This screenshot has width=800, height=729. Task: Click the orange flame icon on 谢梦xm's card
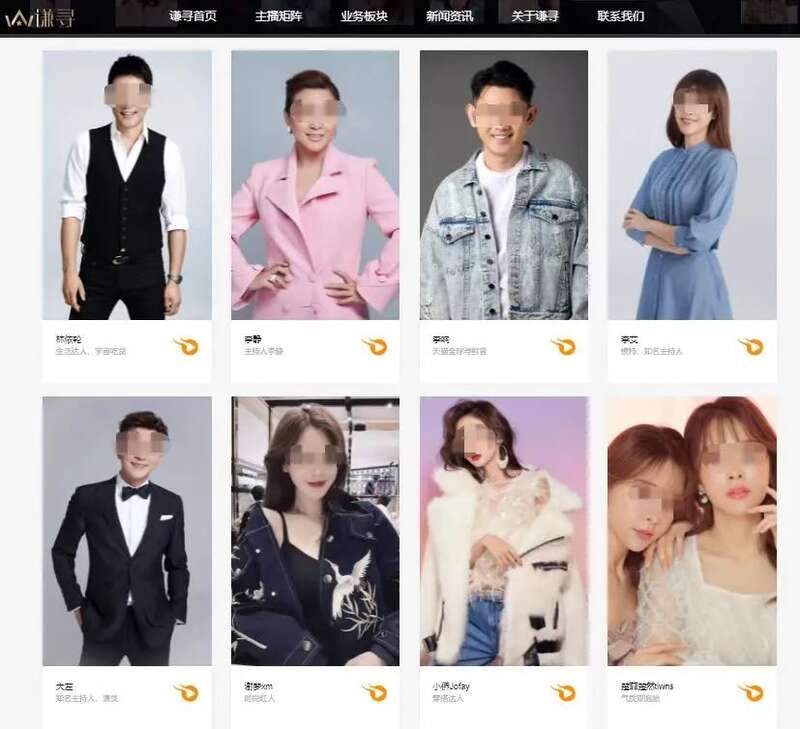(375, 693)
